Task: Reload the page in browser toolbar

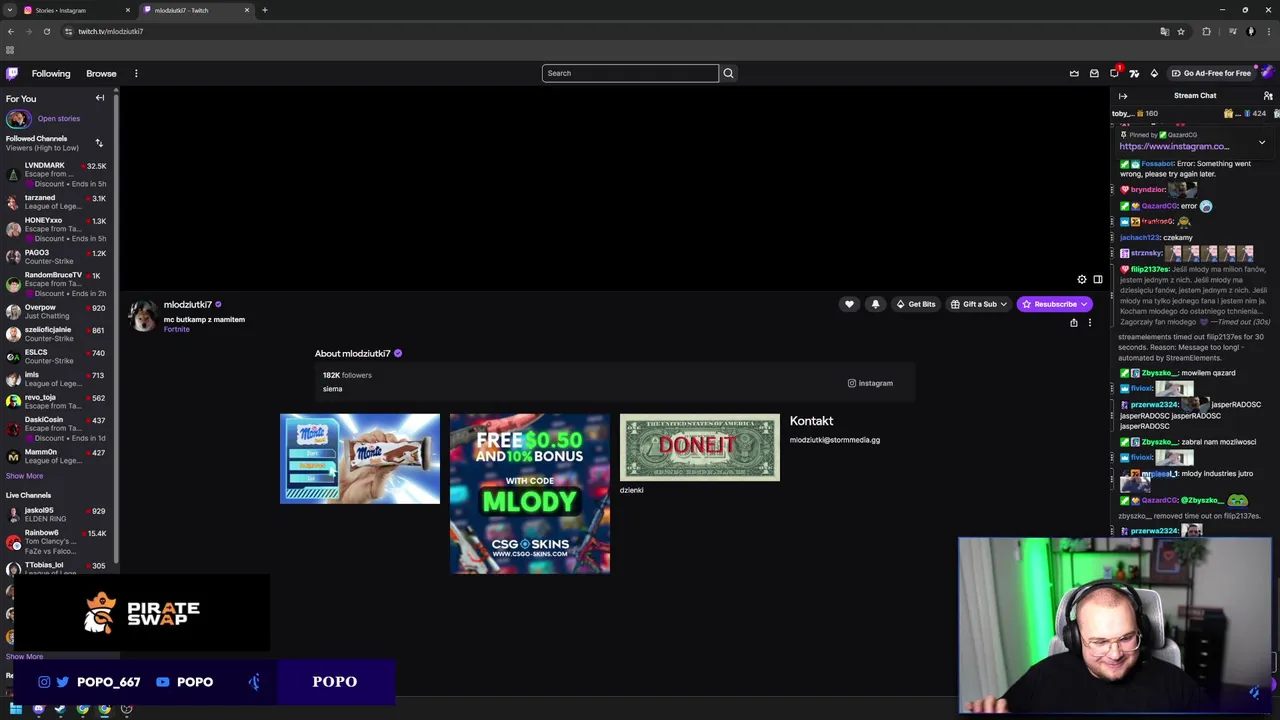Action: coord(47,31)
